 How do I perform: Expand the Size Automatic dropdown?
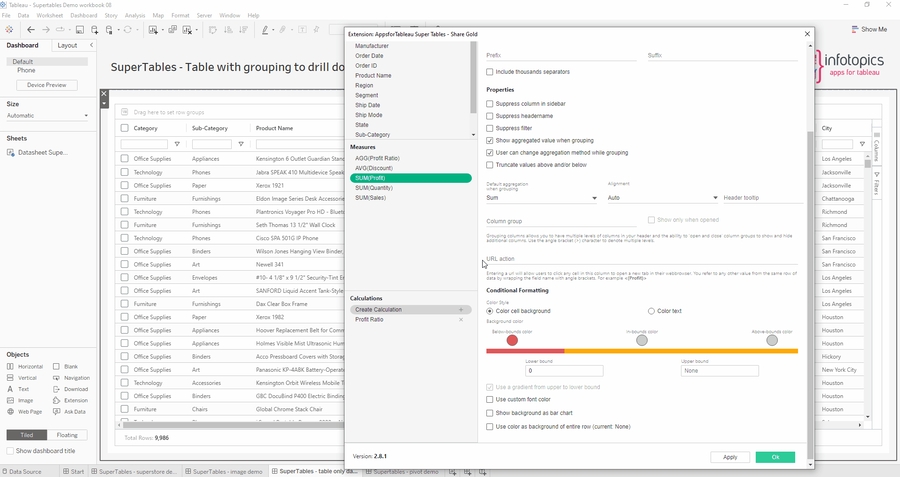[x=48, y=116]
